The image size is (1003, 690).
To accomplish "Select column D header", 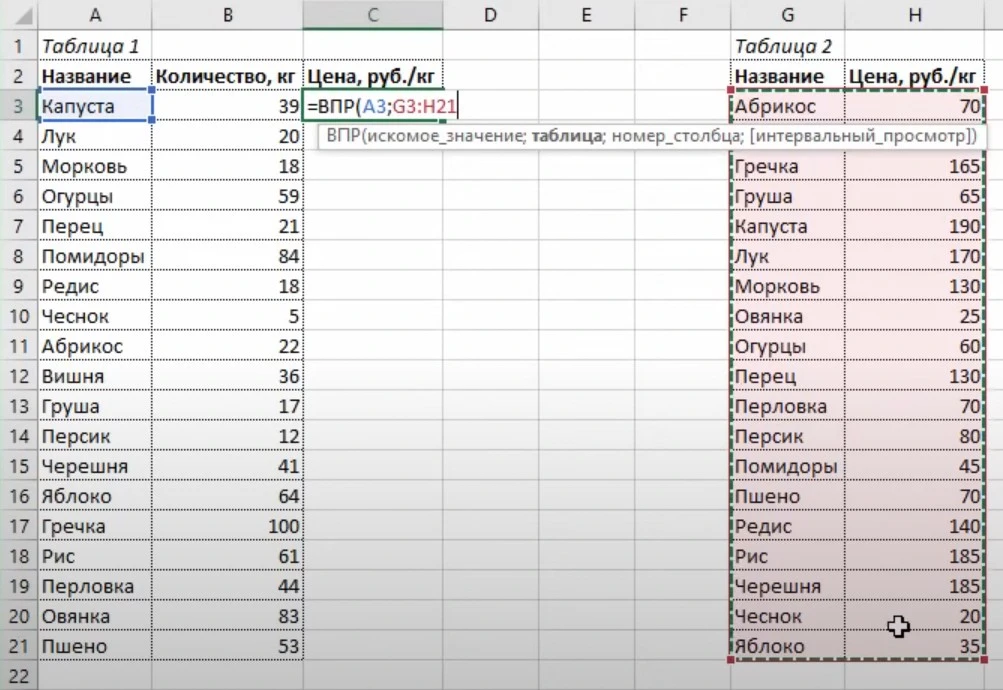I will (490, 15).
